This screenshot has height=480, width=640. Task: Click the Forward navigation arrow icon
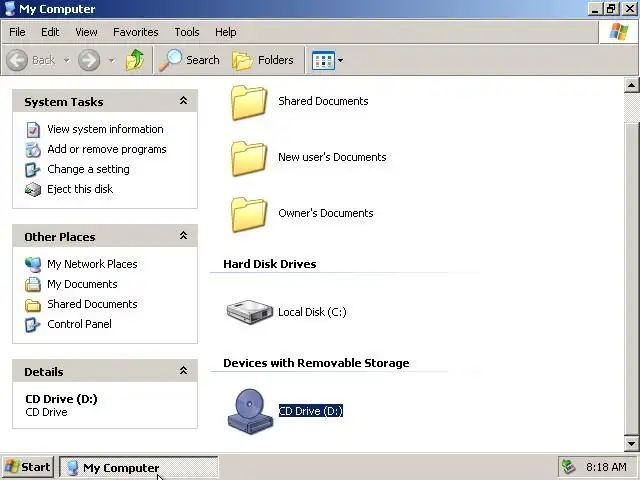pyautogui.click(x=89, y=60)
